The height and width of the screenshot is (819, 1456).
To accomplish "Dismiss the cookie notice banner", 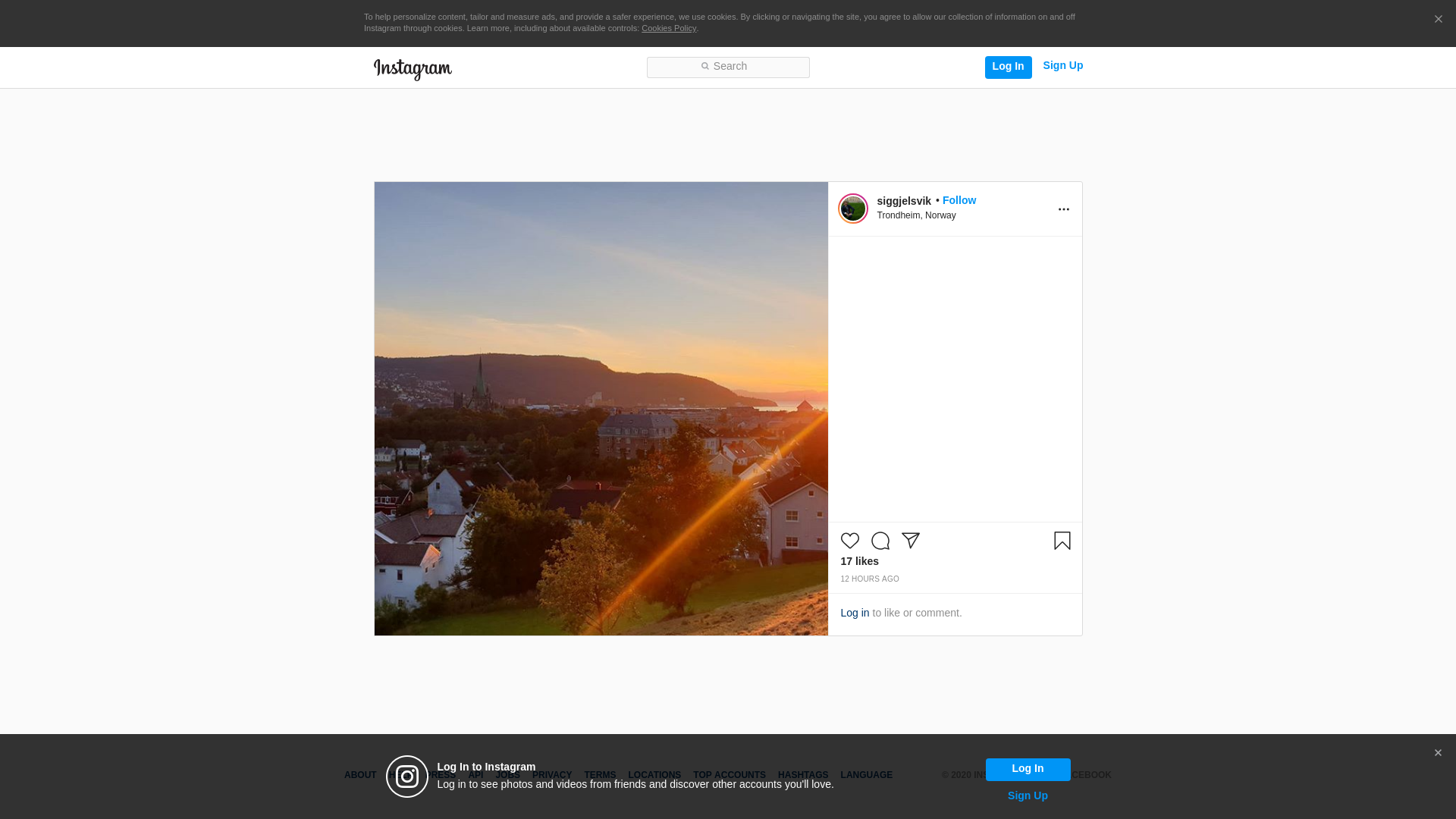I will tap(1438, 20).
